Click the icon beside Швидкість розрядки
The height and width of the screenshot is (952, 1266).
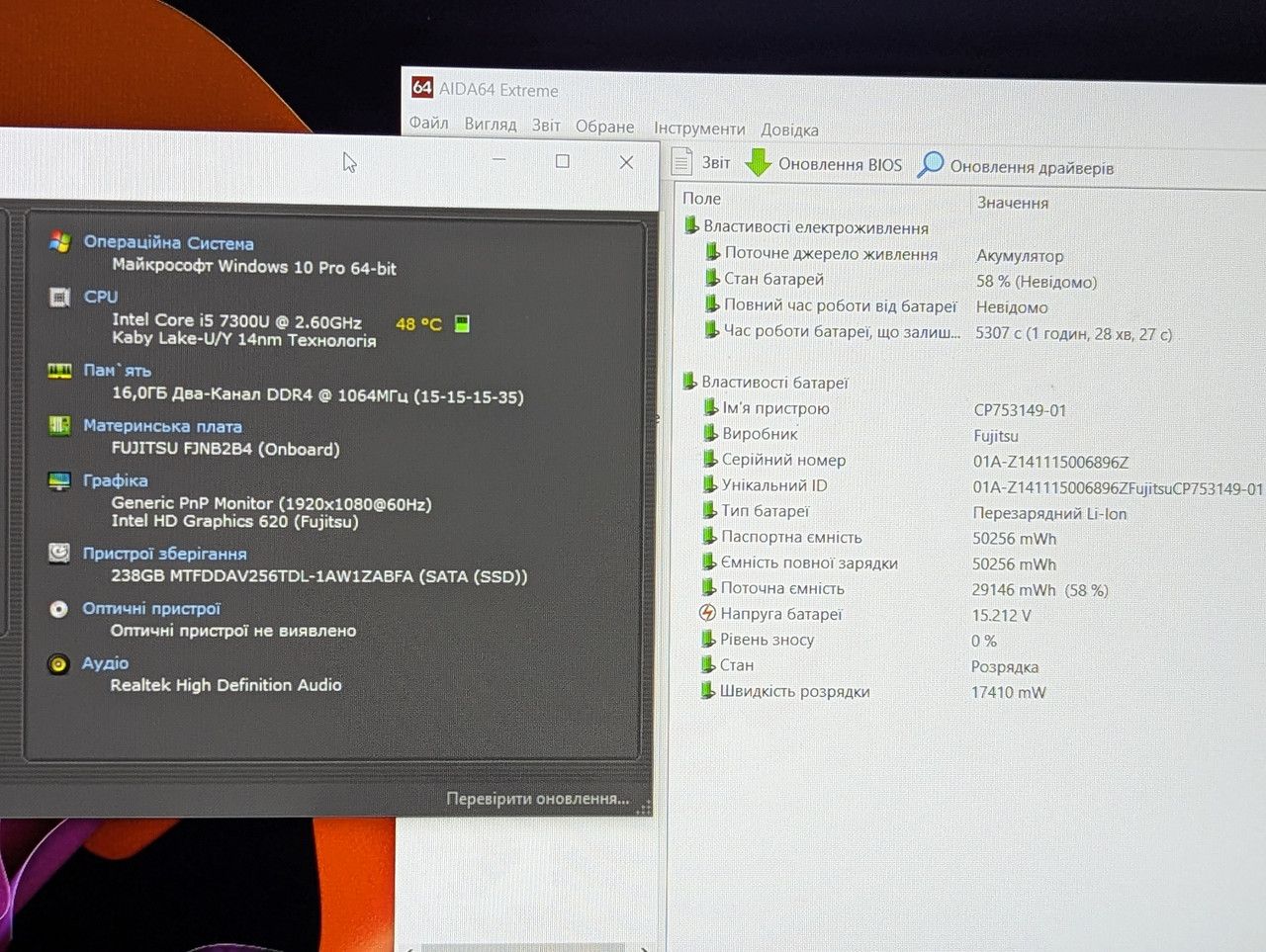[x=708, y=690]
